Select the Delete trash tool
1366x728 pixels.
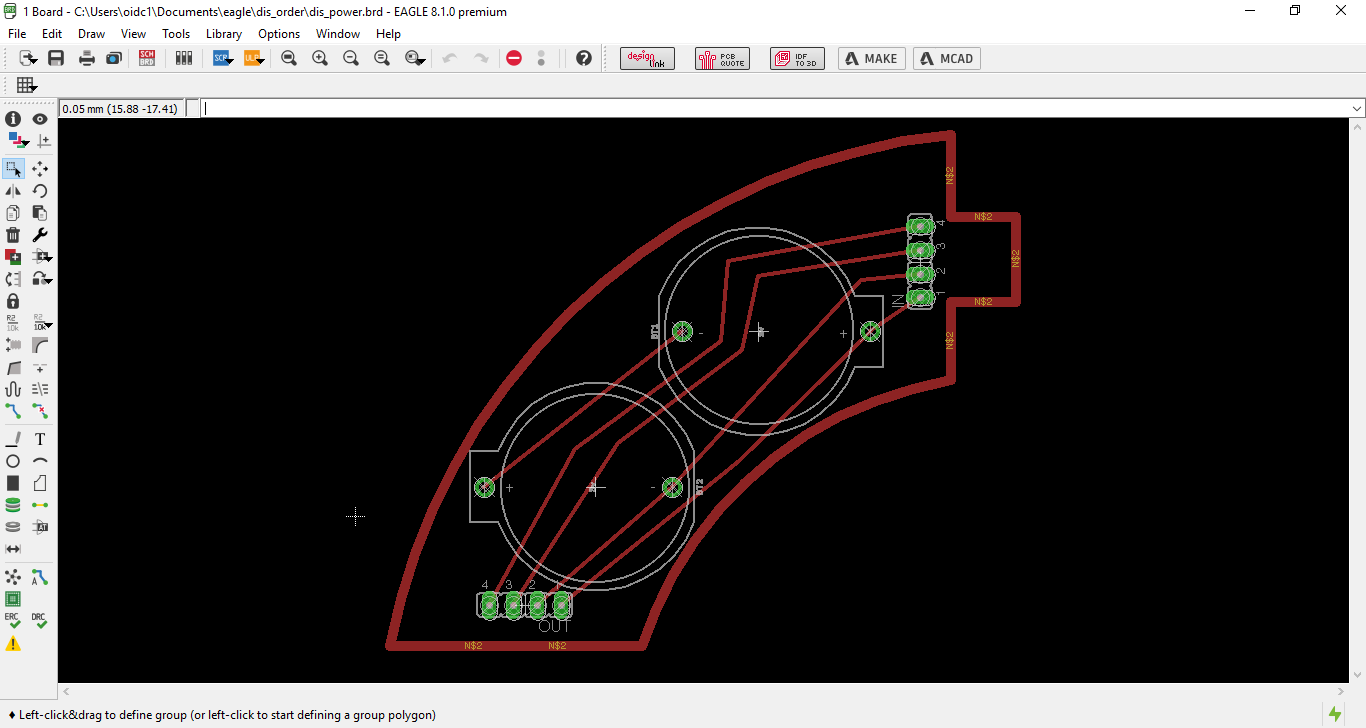(x=13, y=235)
